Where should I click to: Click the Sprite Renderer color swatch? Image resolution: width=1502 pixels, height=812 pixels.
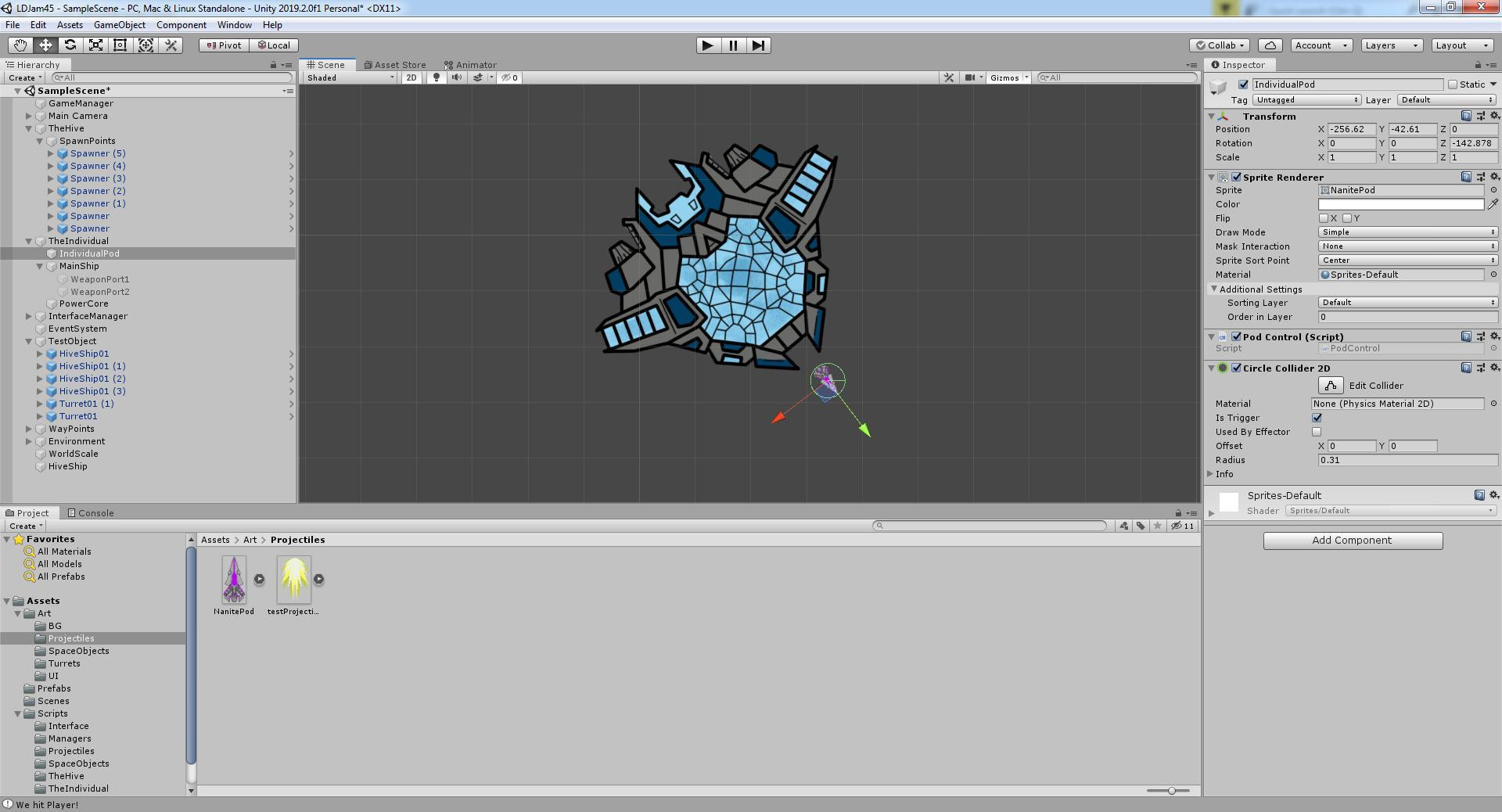coord(1401,204)
